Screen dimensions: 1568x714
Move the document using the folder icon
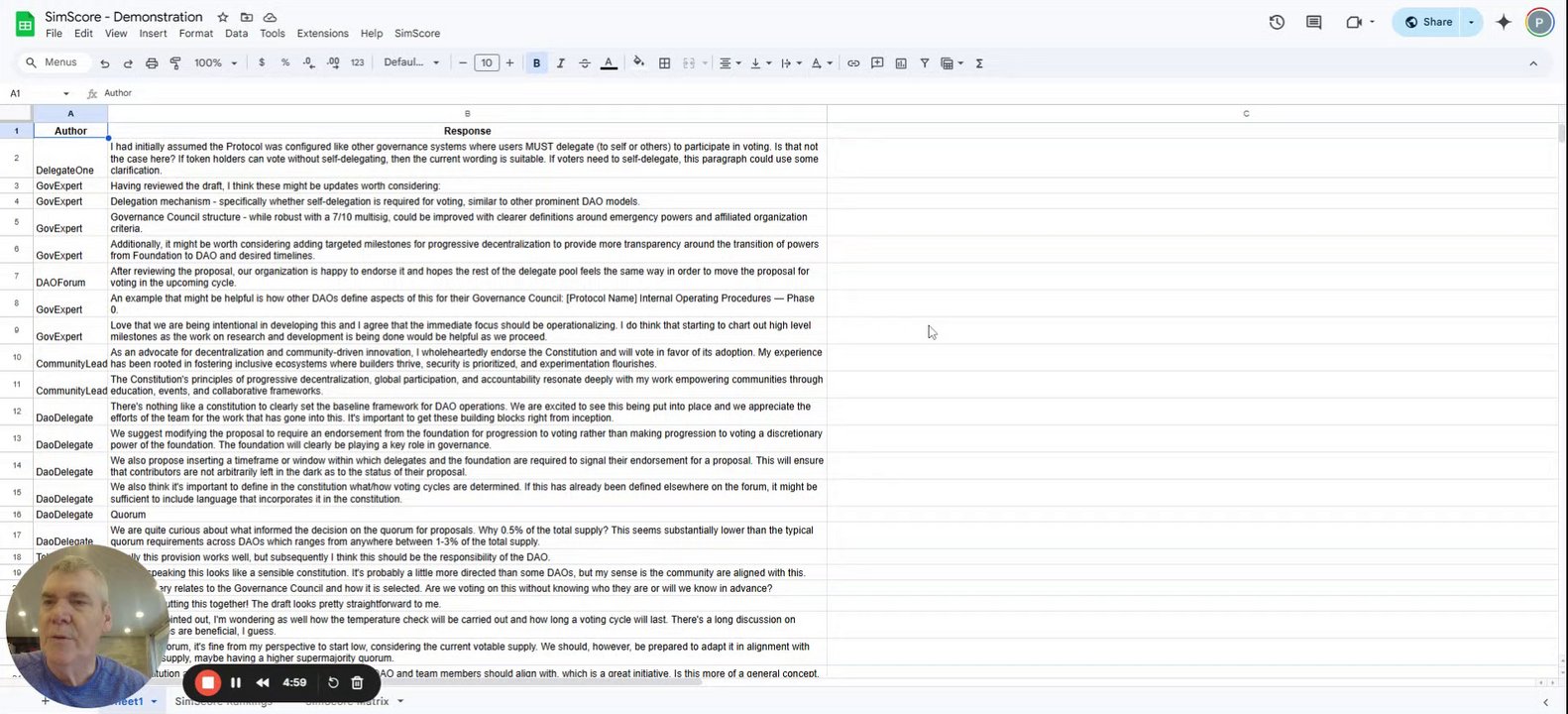(247, 17)
